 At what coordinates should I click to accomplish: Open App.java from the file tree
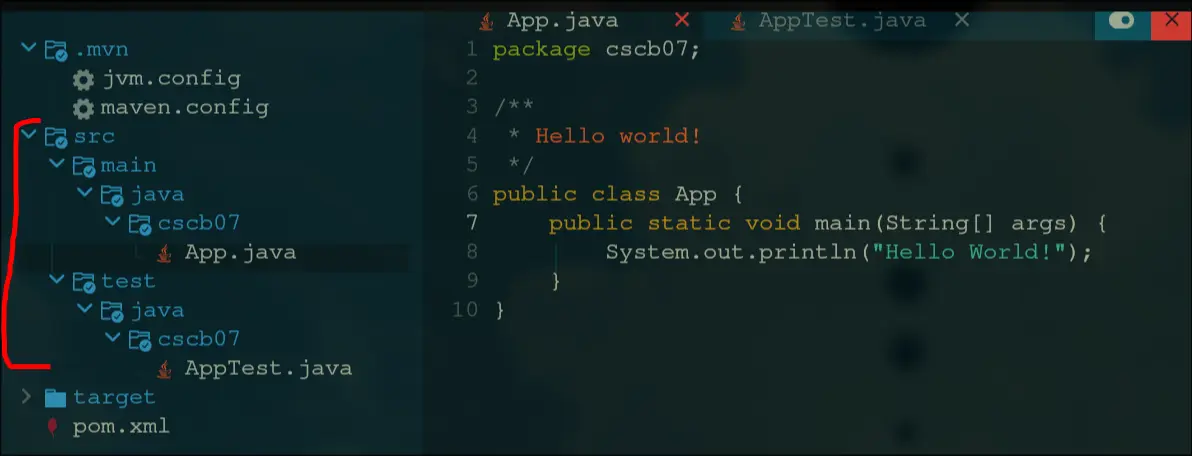click(x=239, y=253)
